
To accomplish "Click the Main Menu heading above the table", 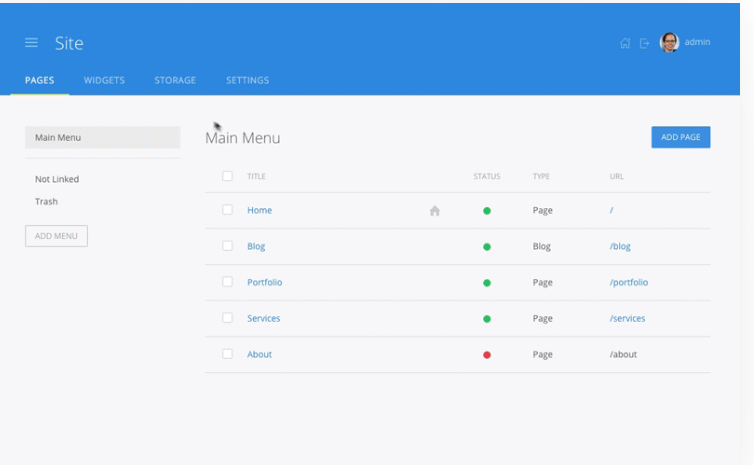I will click(243, 138).
